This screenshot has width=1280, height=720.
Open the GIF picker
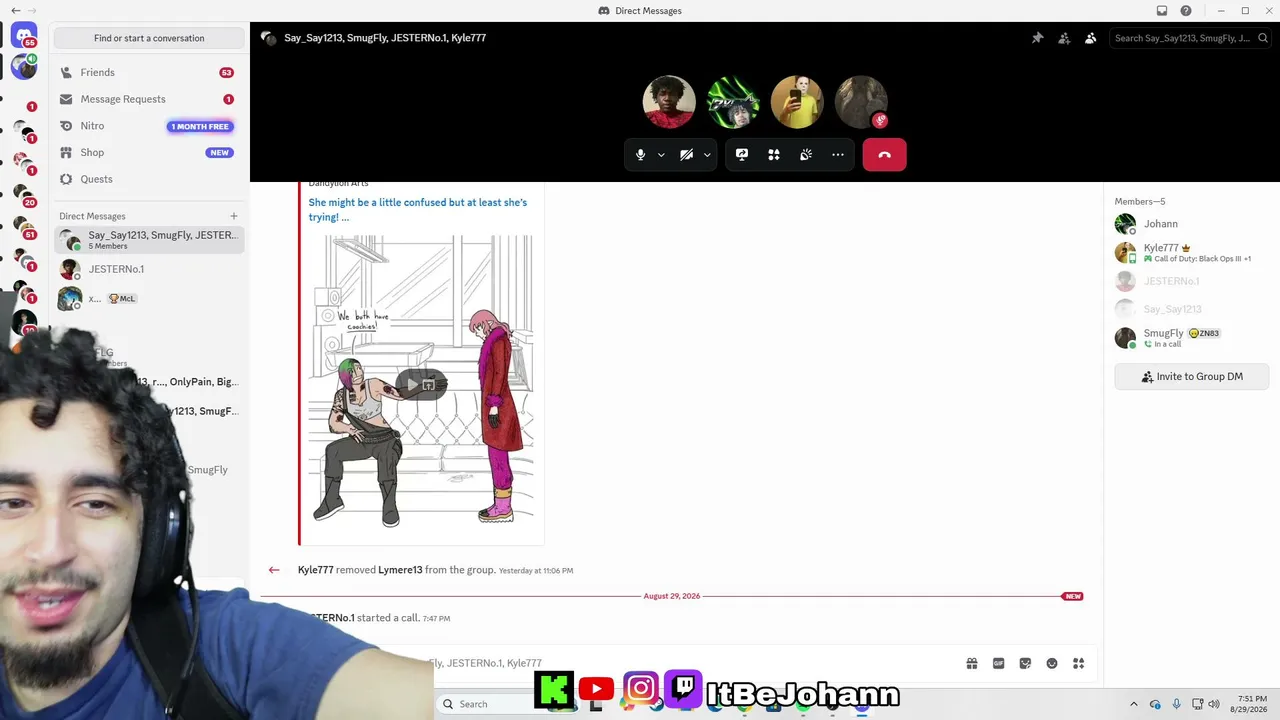[998, 663]
